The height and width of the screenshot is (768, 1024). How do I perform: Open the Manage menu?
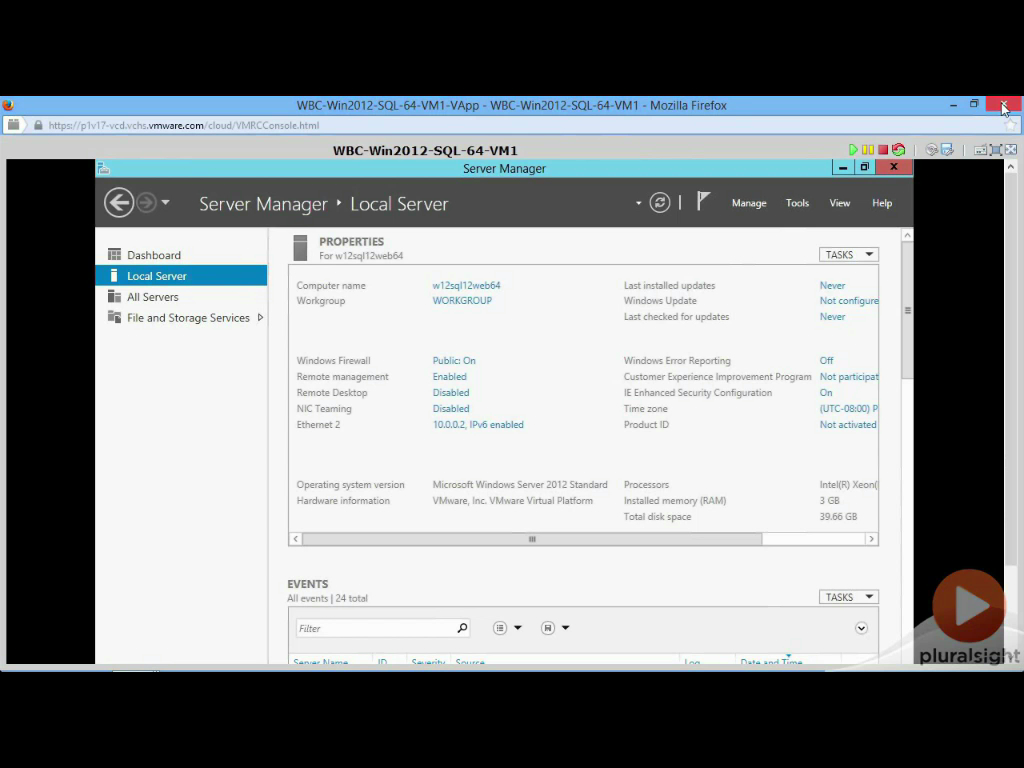[748, 203]
